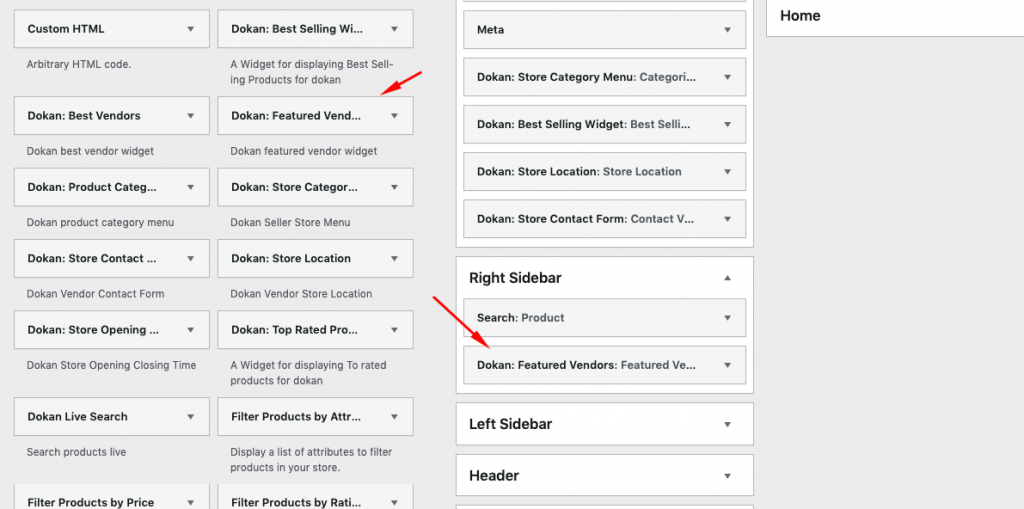Expand the Left Sidebar panel arrow
The image size is (1024, 509).
tap(728, 424)
